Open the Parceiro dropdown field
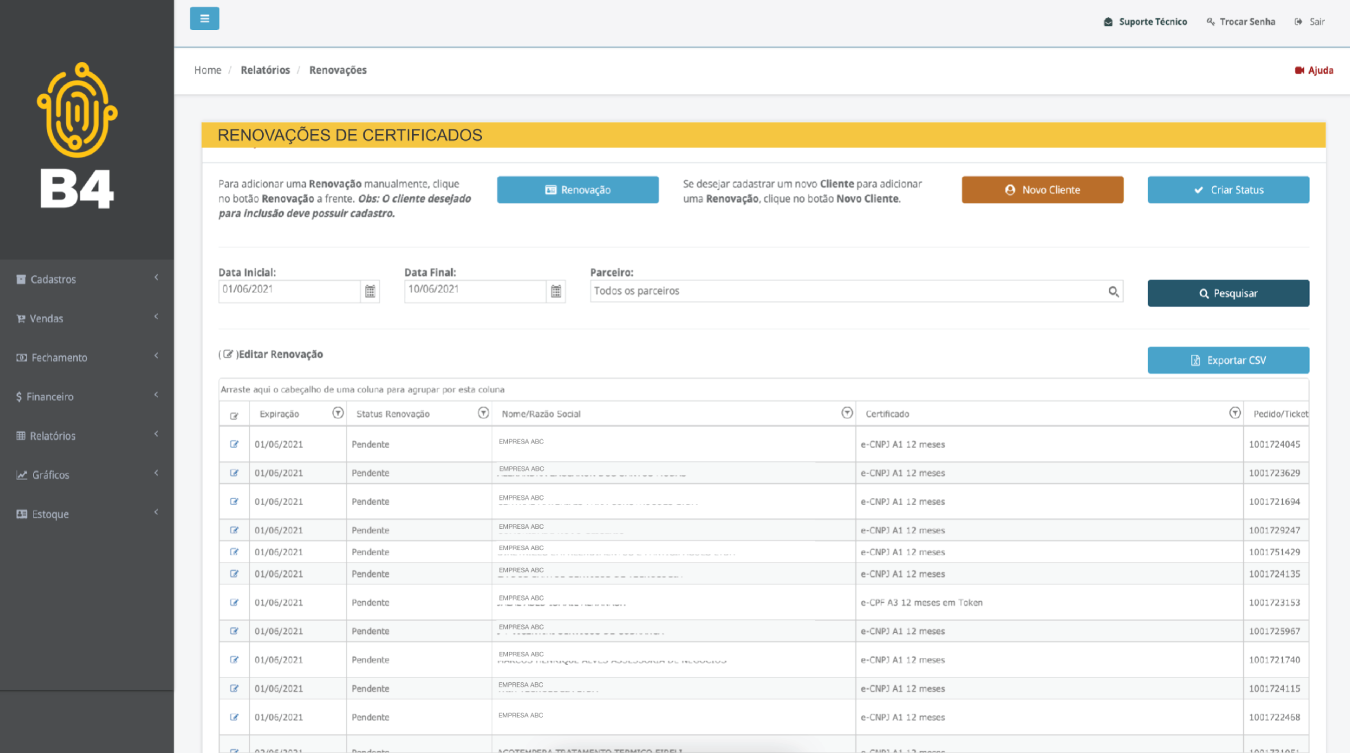 pyautogui.click(x=856, y=291)
